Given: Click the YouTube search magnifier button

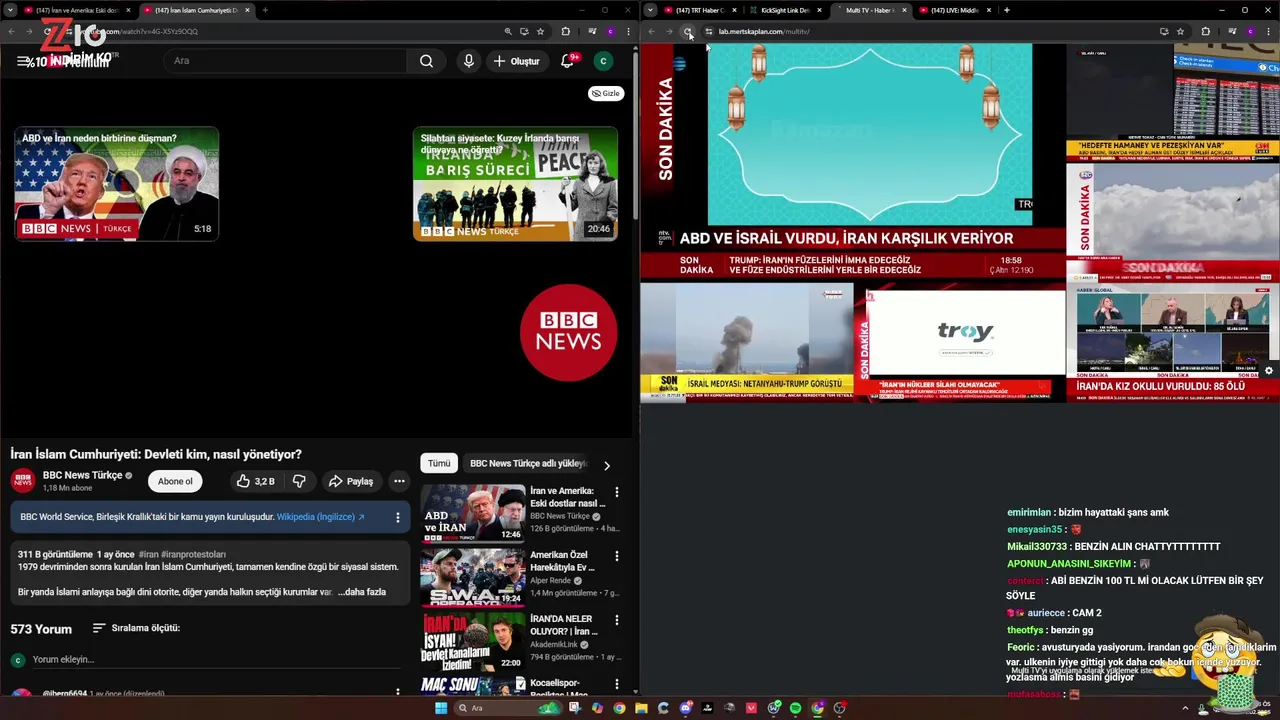Looking at the screenshot, I should pyautogui.click(x=426, y=61).
